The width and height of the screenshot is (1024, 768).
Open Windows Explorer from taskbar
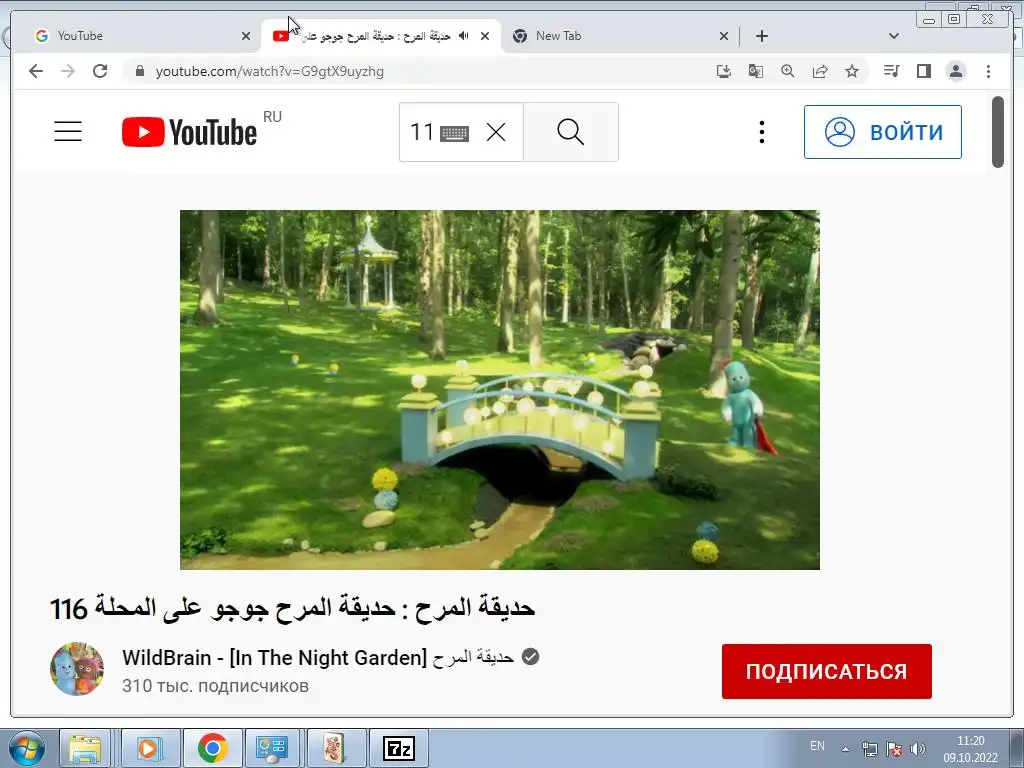click(86, 748)
